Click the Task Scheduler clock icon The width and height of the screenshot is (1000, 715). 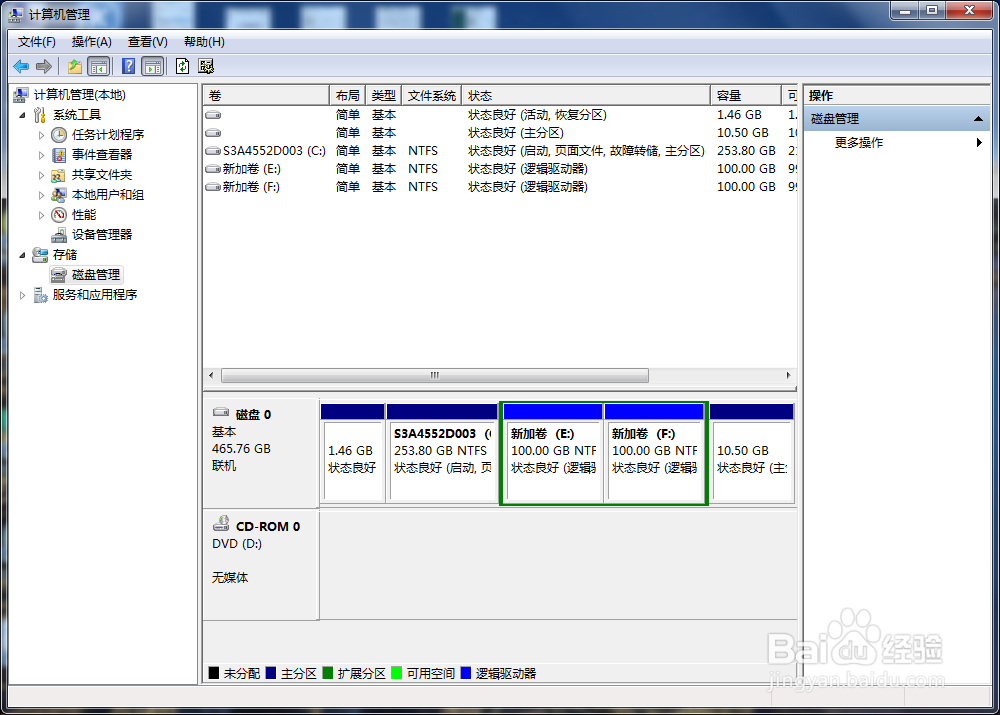tap(59, 135)
